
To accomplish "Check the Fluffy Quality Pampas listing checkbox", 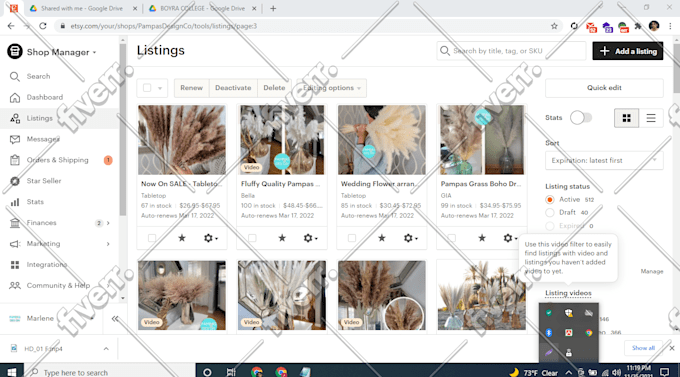I will [x=252, y=238].
